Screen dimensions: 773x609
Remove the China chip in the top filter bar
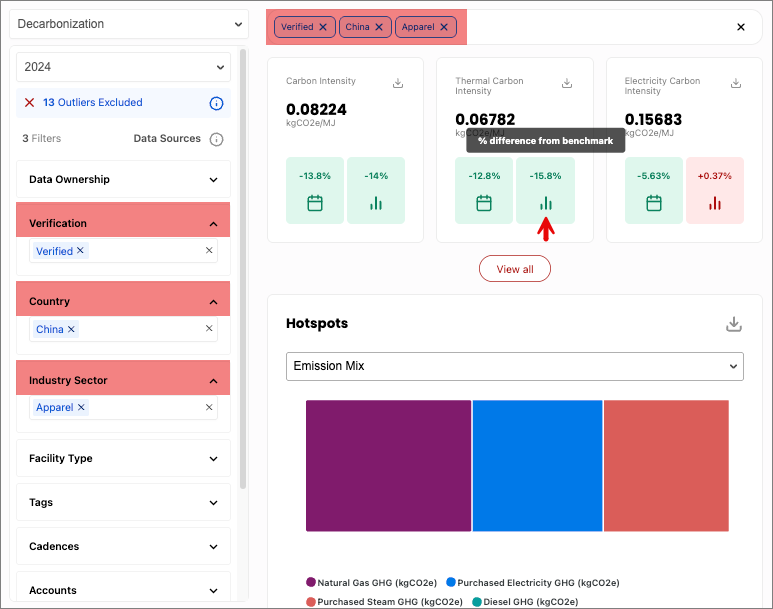pyautogui.click(x=379, y=27)
